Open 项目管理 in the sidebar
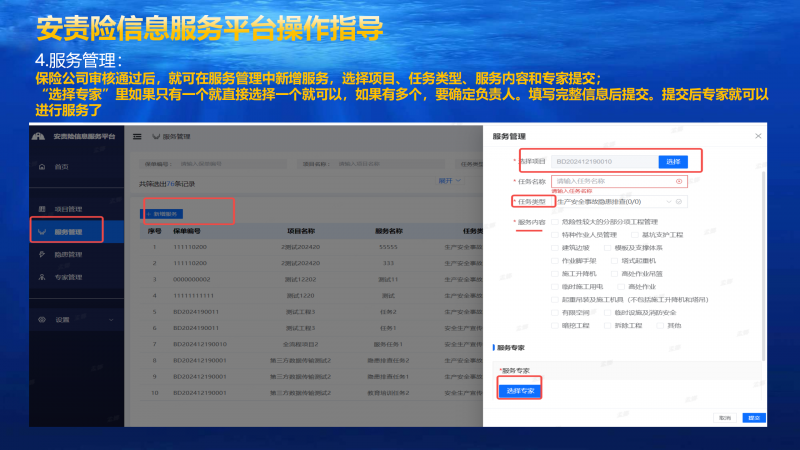The width and height of the screenshot is (800, 450). 68,209
